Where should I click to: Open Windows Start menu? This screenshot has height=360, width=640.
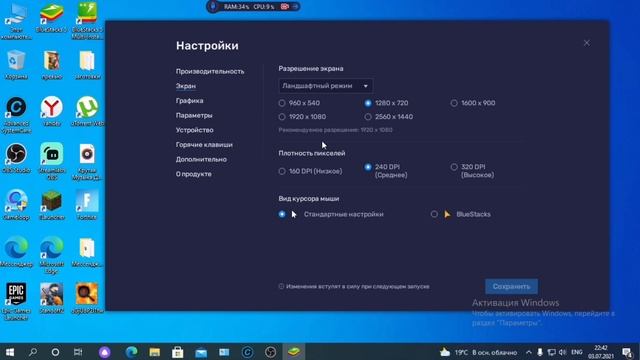(x=10, y=352)
